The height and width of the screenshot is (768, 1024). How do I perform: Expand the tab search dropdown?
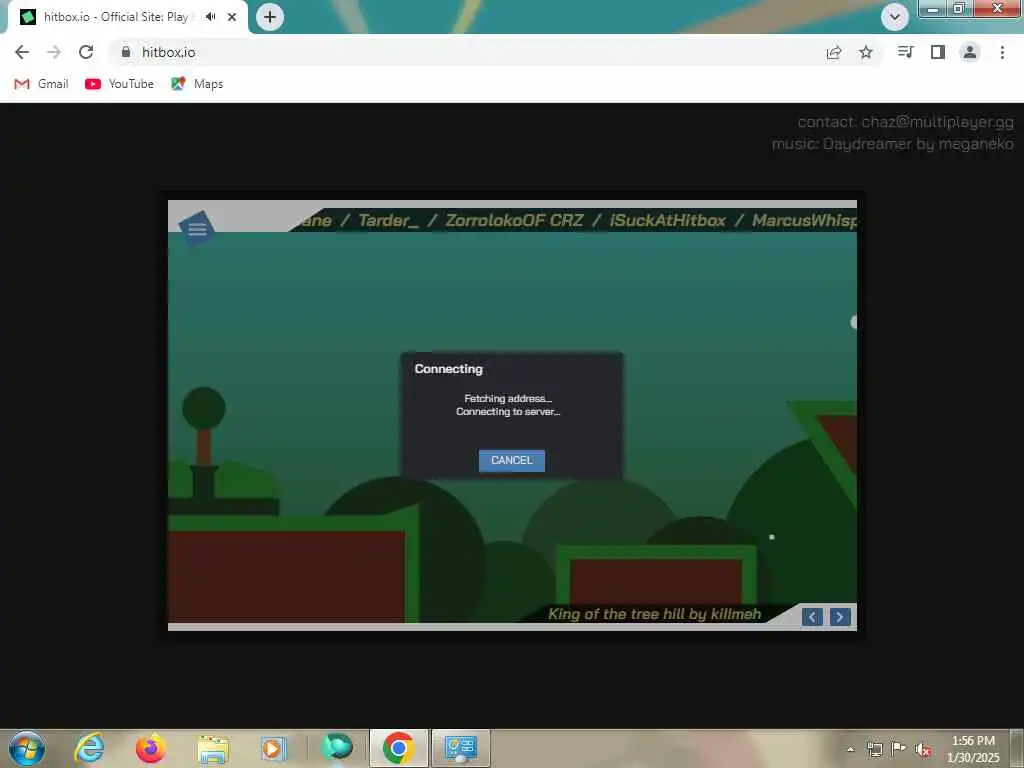point(894,17)
